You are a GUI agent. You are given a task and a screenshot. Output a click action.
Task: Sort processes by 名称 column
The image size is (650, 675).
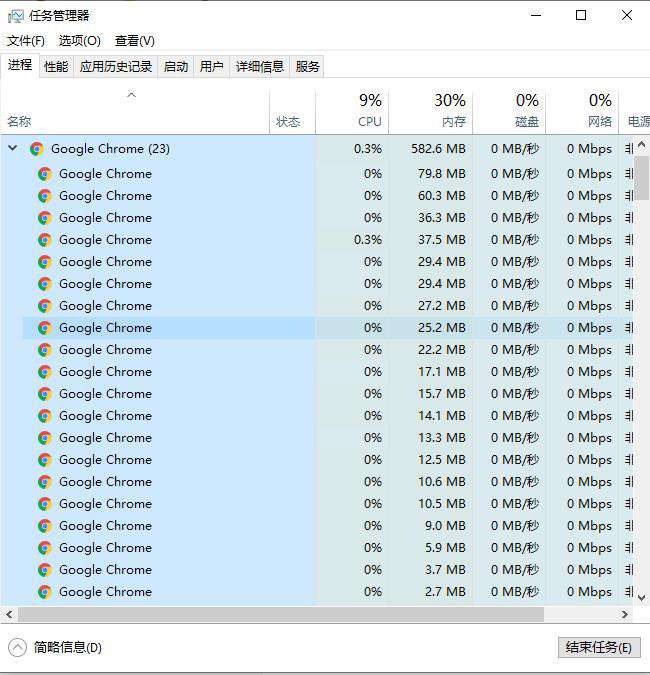135,111
